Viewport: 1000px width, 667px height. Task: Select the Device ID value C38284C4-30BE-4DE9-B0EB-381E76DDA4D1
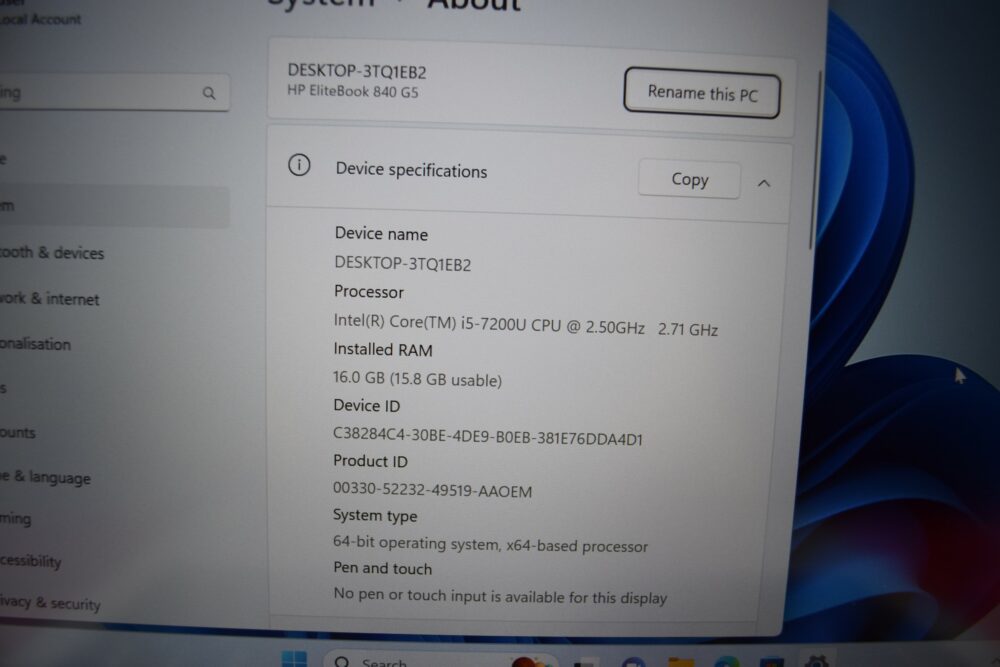point(488,436)
